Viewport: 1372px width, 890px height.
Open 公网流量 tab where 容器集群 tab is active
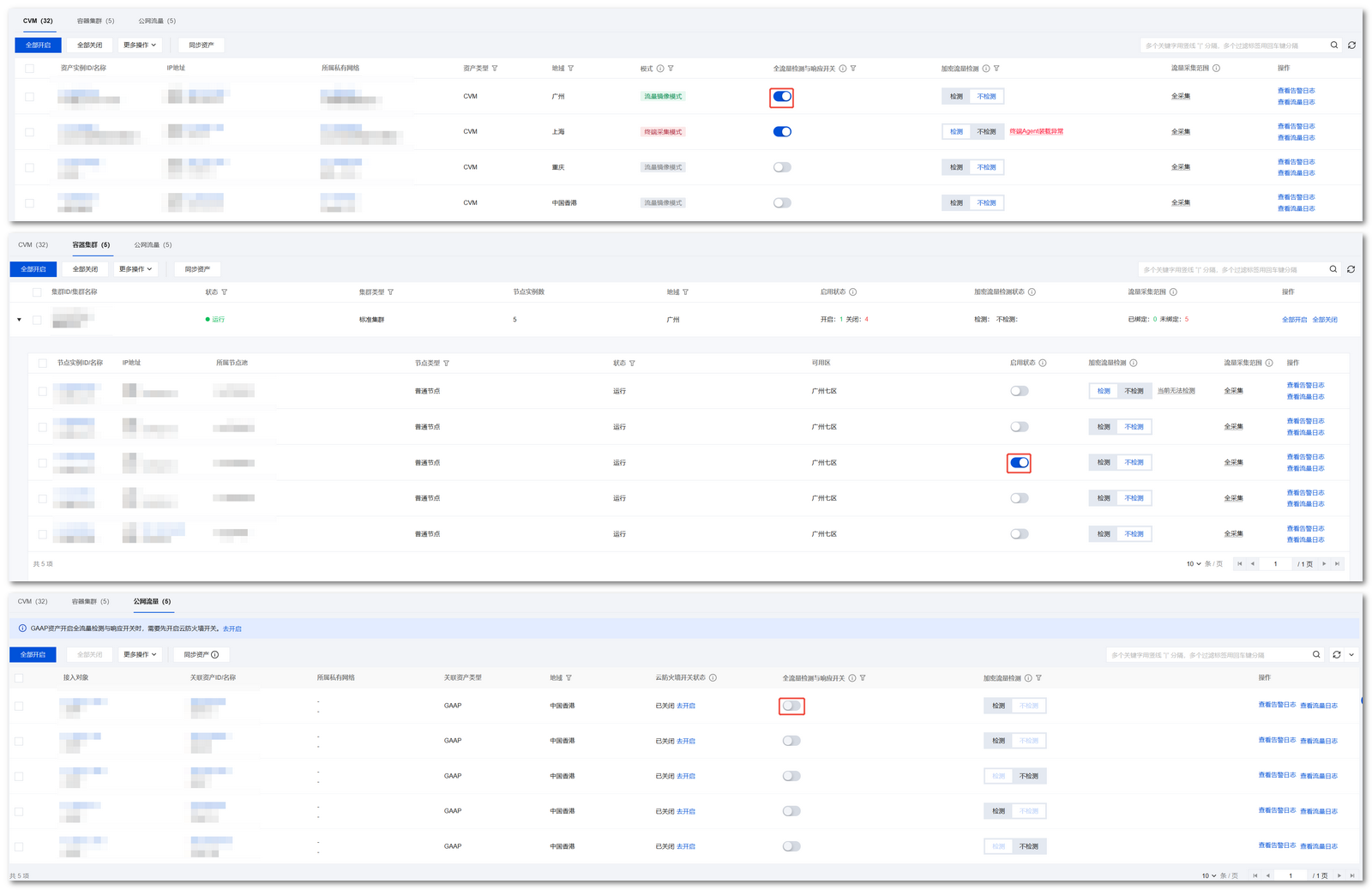pyautogui.click(x=153, y=245)
